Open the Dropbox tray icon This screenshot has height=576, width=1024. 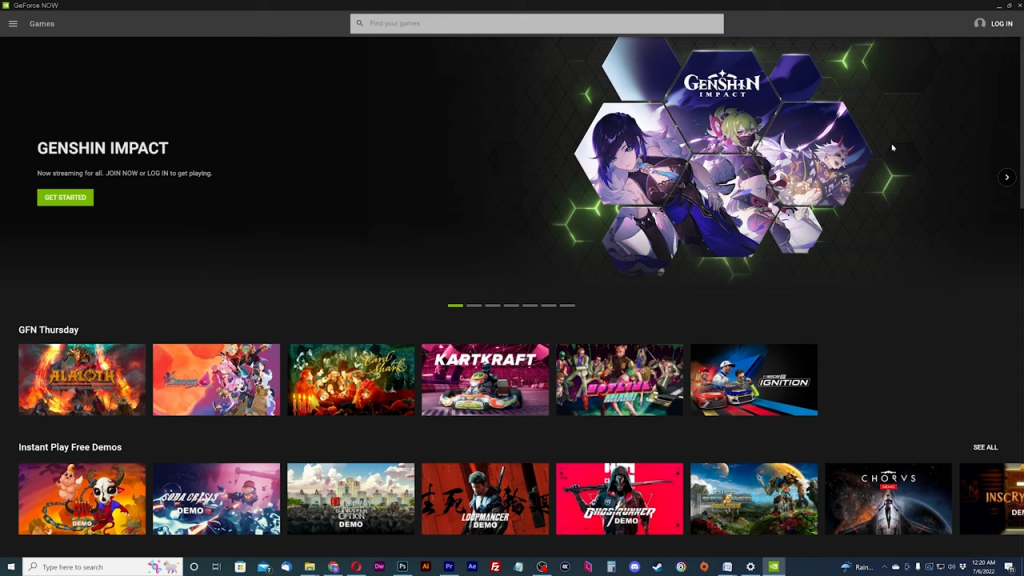click(963, 567)
